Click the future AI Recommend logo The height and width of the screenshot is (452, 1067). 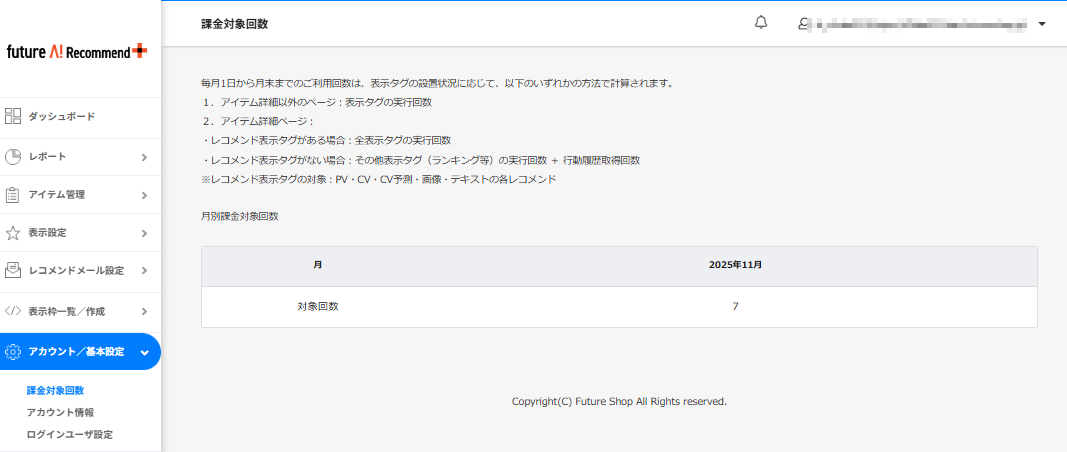[x=77, y=51]
